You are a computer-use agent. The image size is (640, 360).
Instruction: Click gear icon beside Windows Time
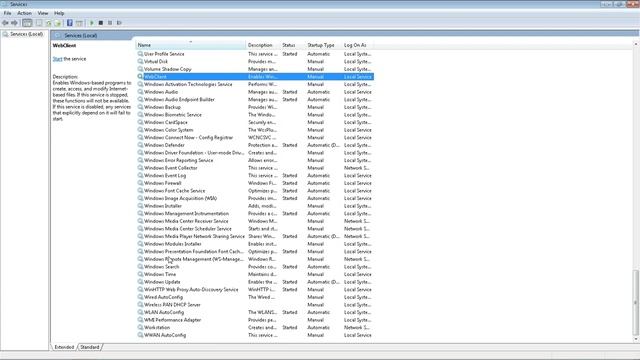click(x=140, y=274)
